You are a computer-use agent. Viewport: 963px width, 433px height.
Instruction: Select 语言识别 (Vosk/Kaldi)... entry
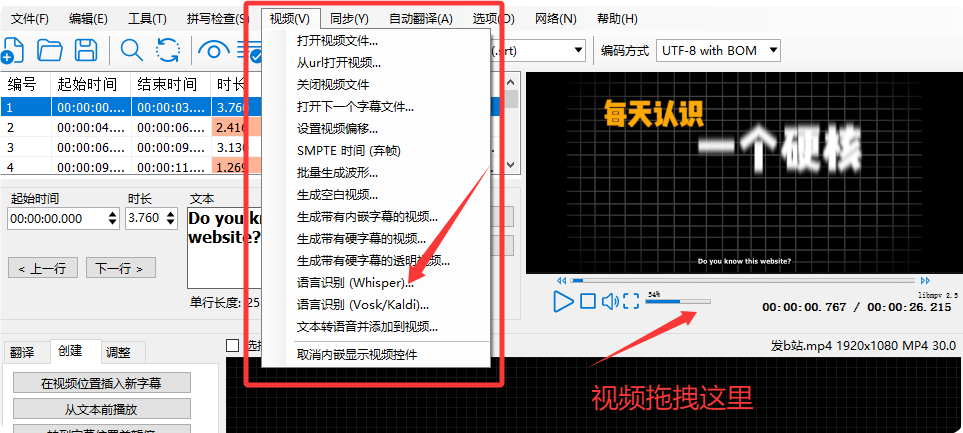click(x=363, y=305)
